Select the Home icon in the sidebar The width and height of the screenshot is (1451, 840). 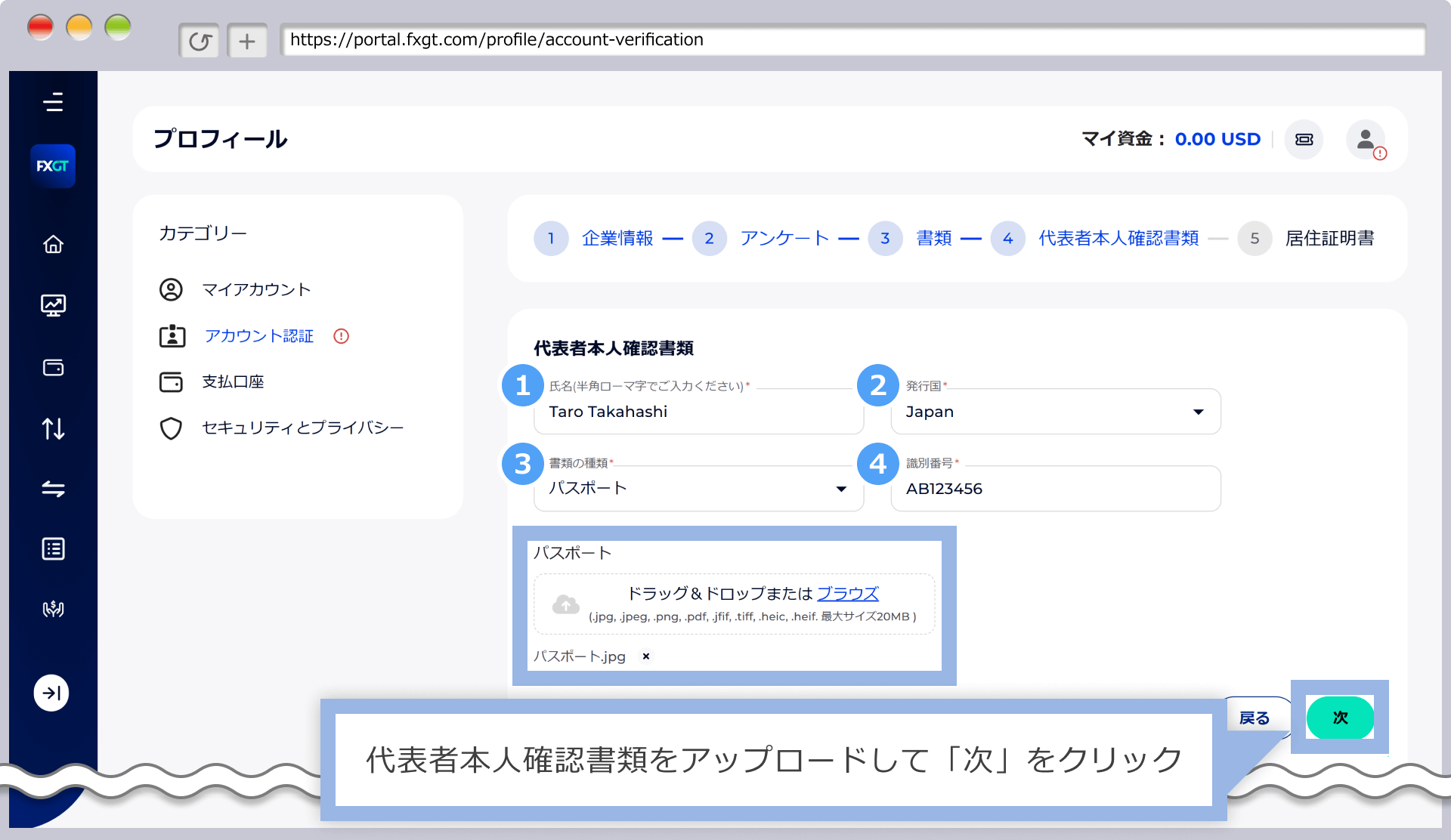point(53,244)
